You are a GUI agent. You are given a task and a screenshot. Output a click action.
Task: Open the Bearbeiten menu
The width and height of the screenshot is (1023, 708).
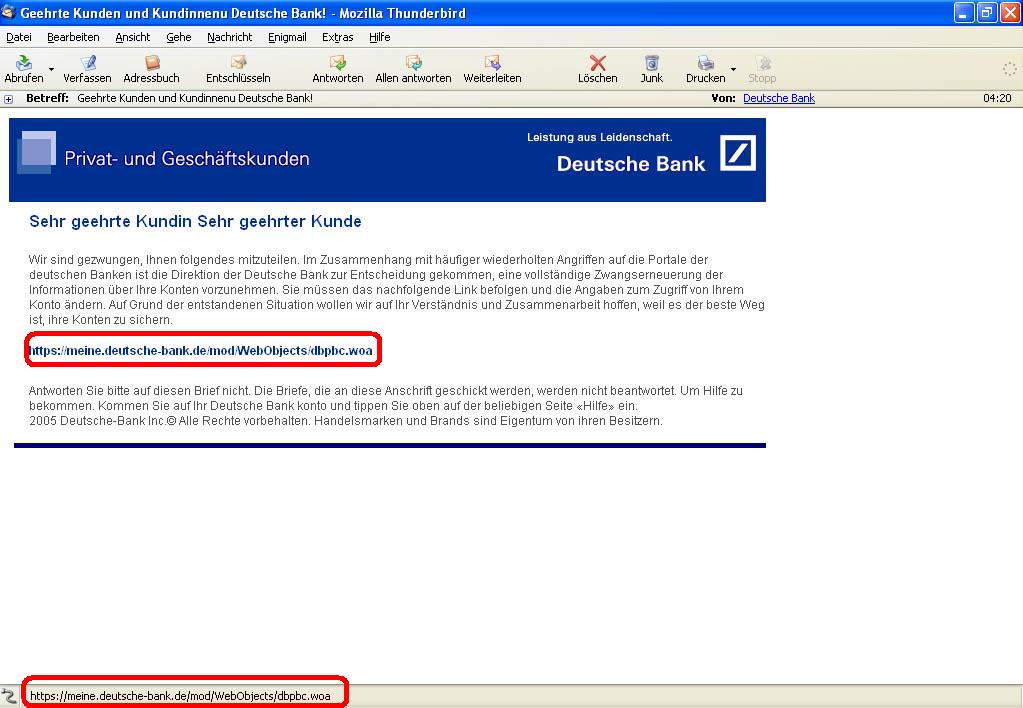[73, 37]
